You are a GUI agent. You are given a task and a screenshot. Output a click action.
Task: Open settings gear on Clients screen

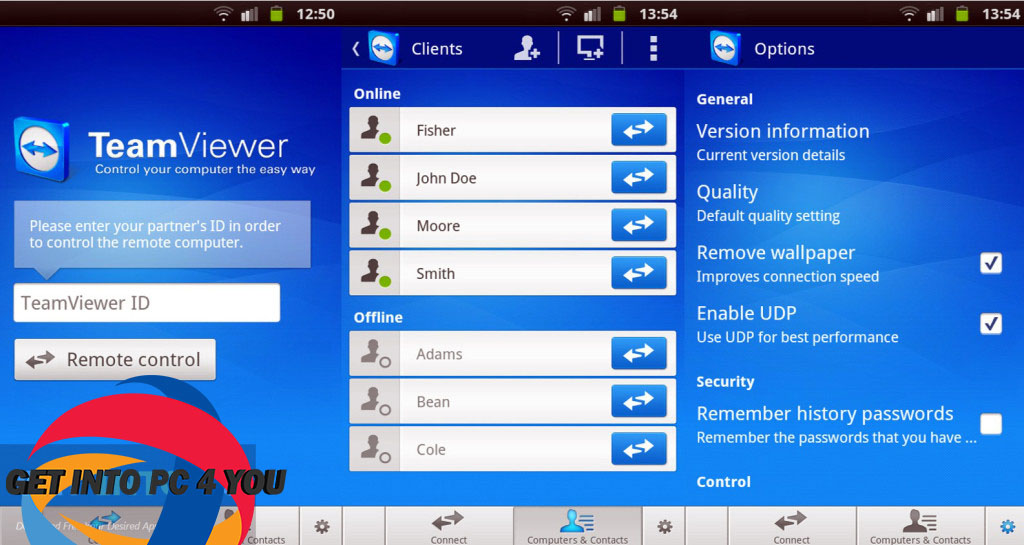click(x=664, y=526)
